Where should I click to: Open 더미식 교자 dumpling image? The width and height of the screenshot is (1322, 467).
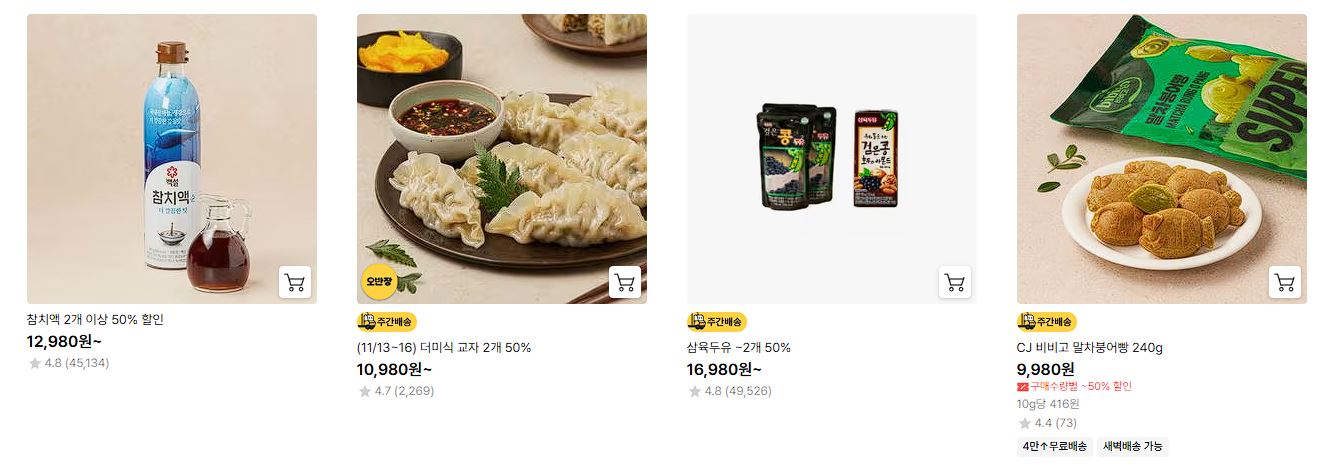[x=502, y=159]
